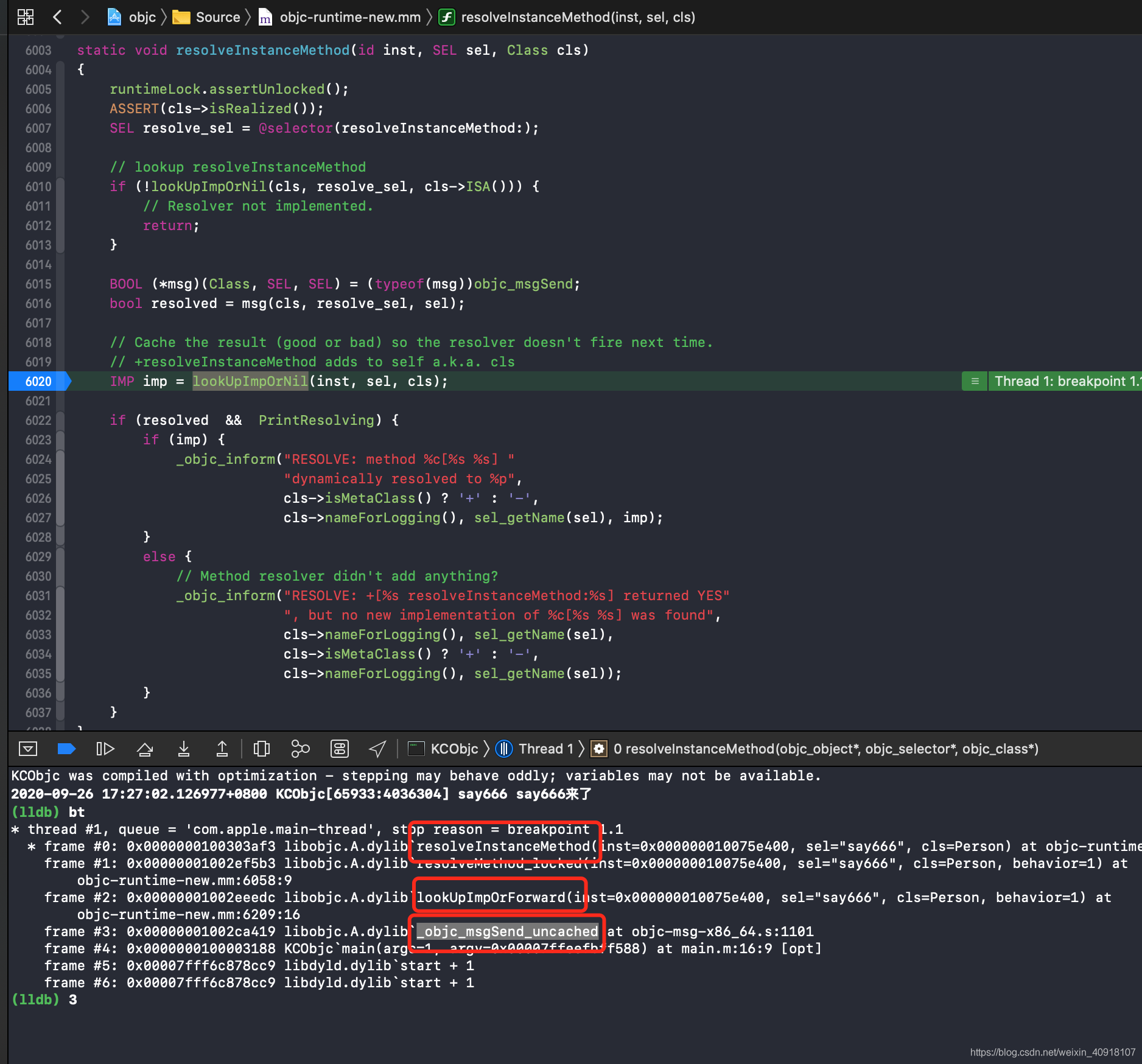The width and height of the screenshot is (1142, 1064).
Task: Hide the debug area
Action: (28, 749)
